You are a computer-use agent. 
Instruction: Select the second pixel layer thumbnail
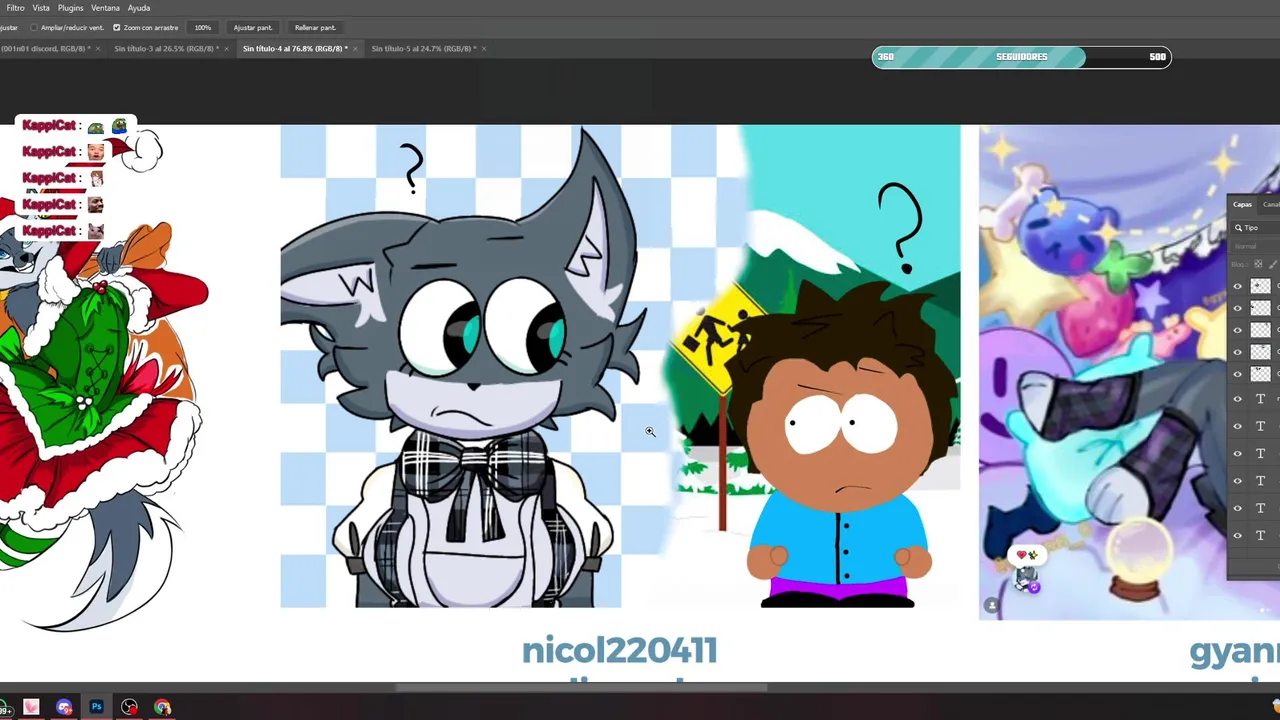1260,308
